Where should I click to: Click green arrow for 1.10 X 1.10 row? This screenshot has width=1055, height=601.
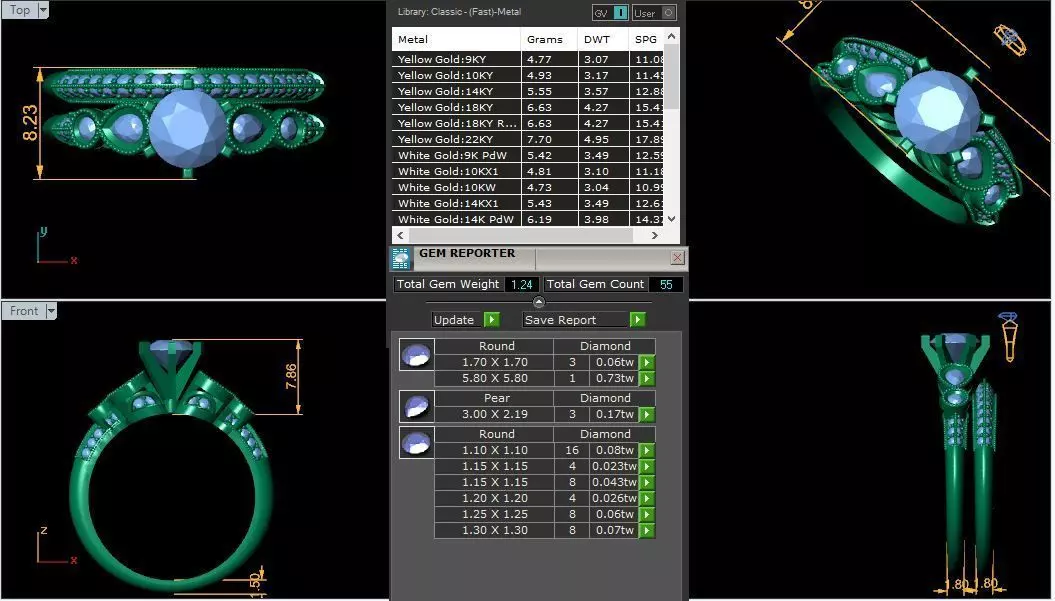[x=647, y=450]
